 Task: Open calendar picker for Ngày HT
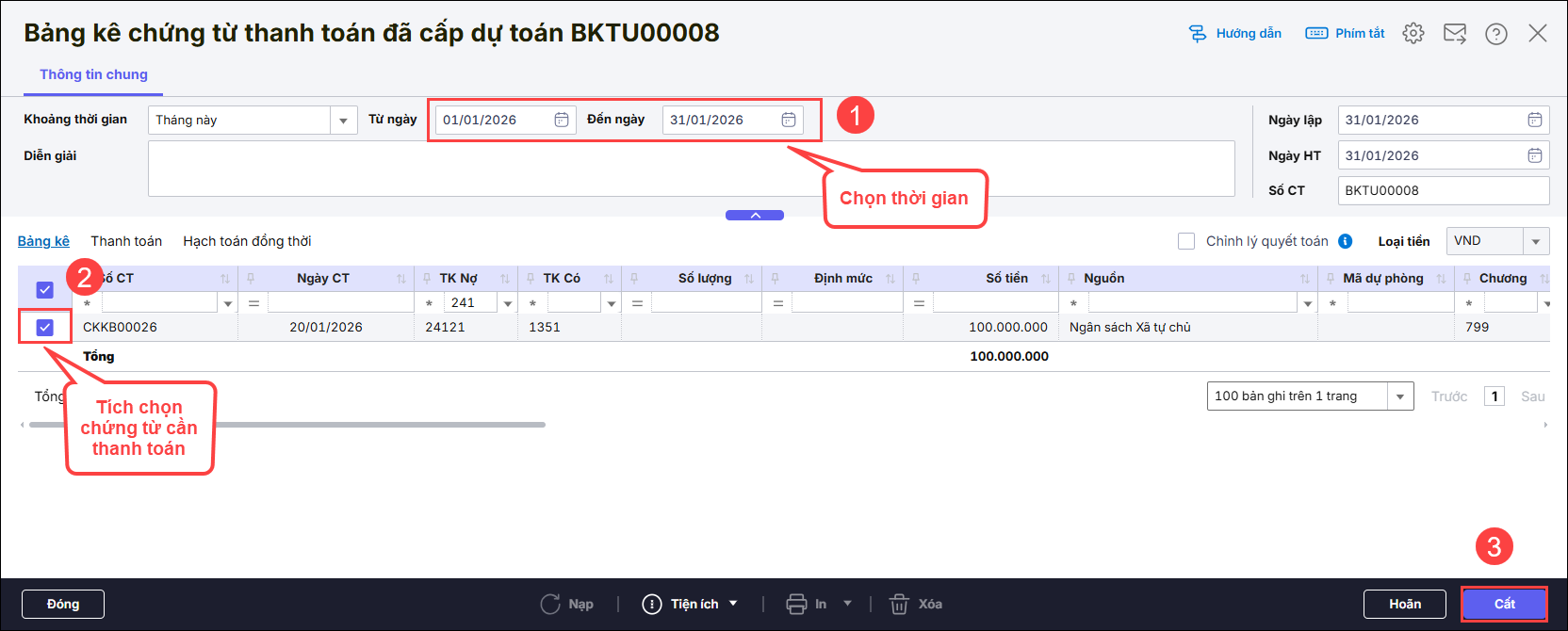tap(1535, 155)
